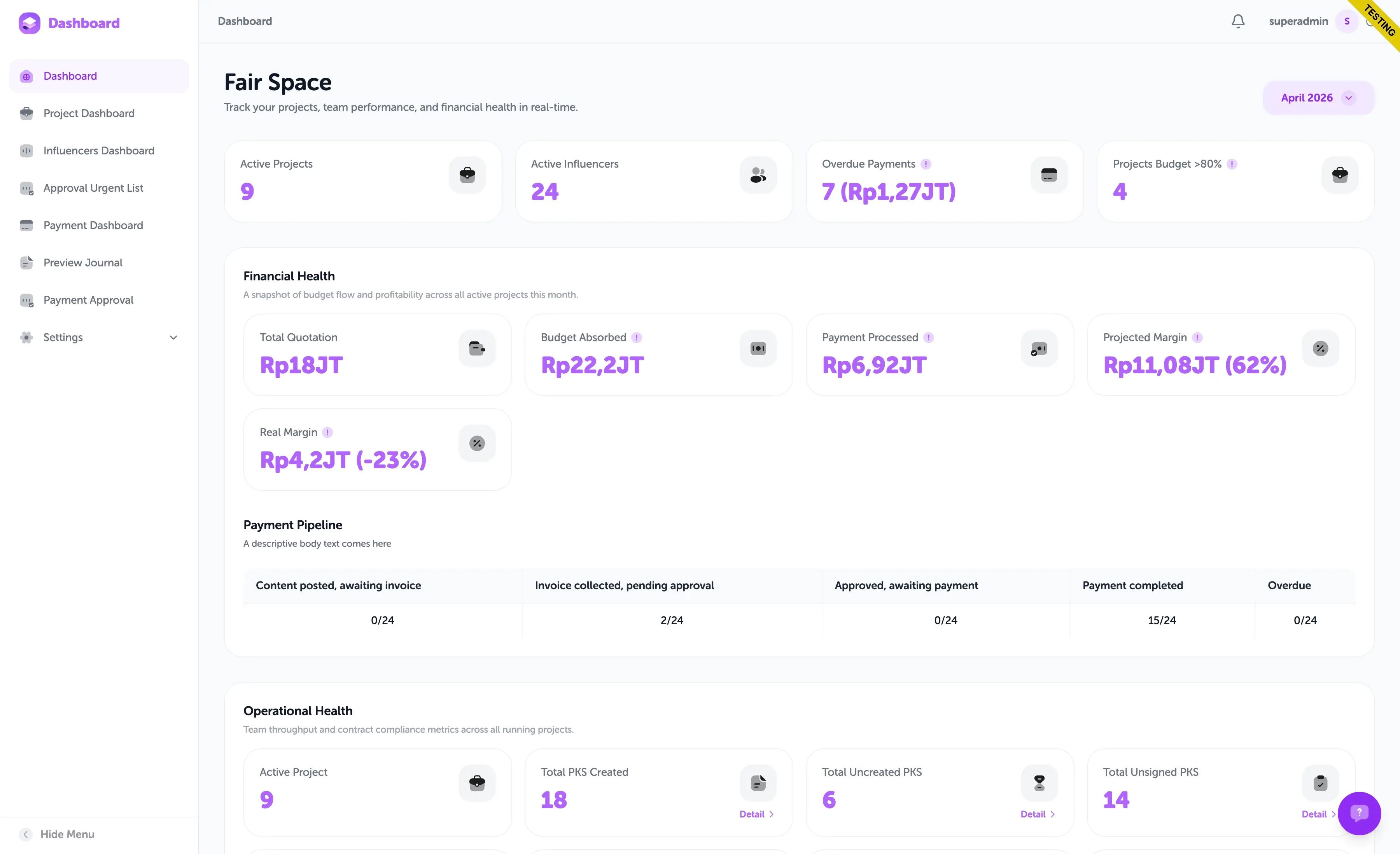
Task: Collapse sidebar with the Hide Menu arrow
Action: 26,834
